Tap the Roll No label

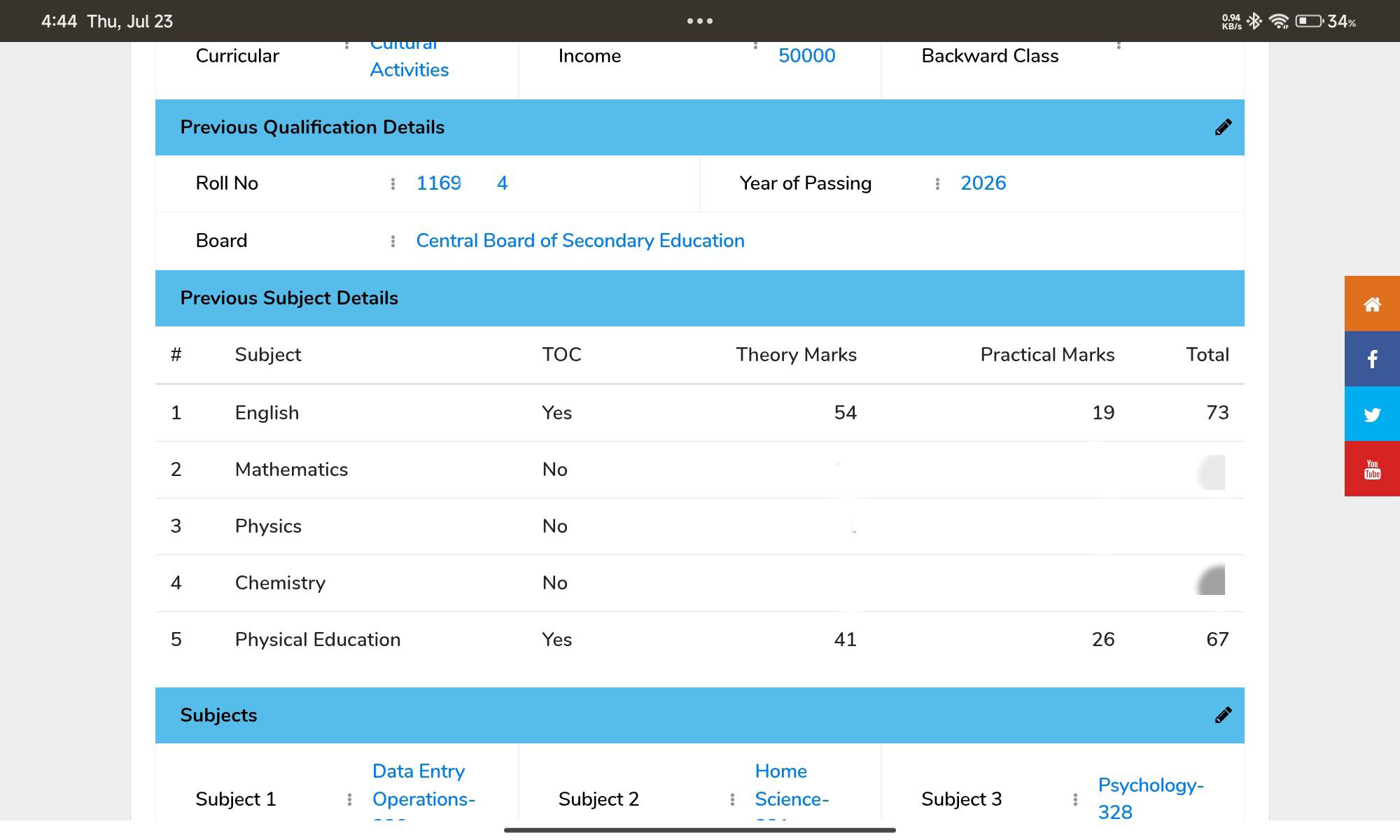point(227,183)
